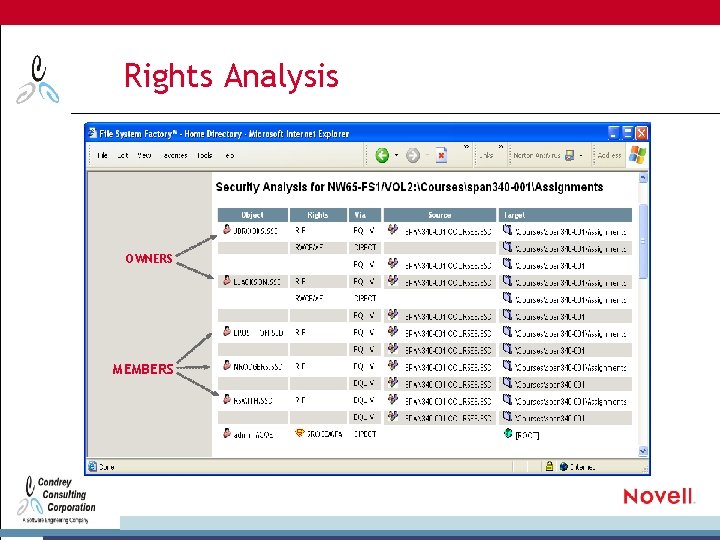Screen dimensions: 720x540
Task: Click the supervisor rights icon in admin row
Action: point(300,433)
